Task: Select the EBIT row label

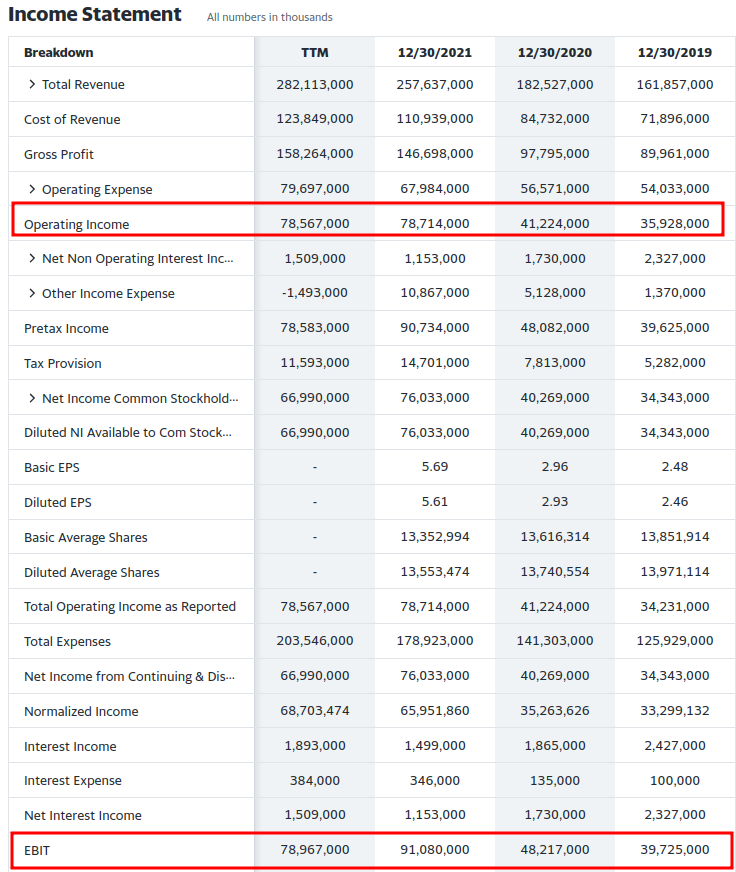Action: pos(39,850)
